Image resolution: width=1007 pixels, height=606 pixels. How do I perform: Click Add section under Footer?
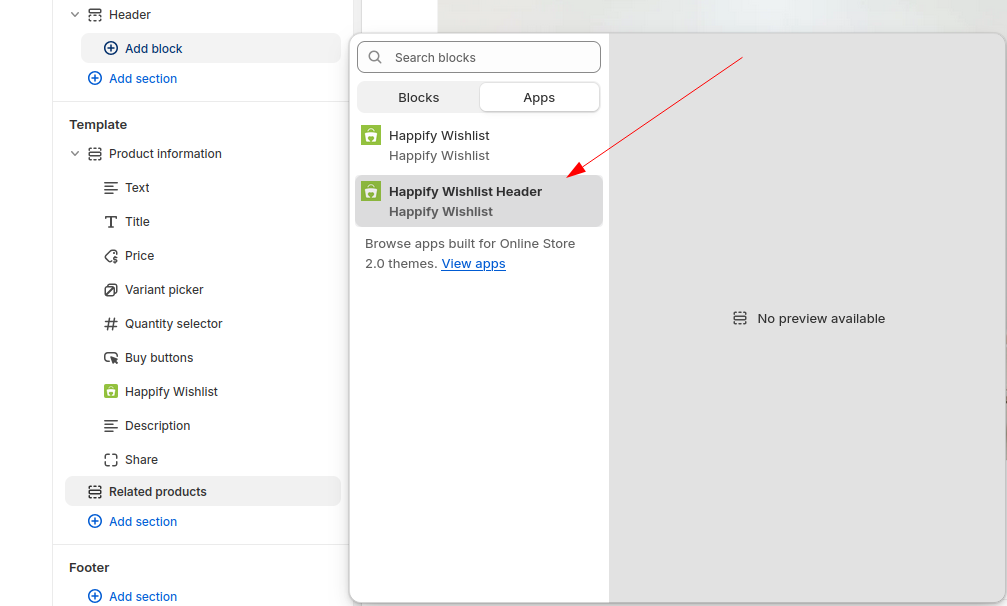click(x=143, y=596)
